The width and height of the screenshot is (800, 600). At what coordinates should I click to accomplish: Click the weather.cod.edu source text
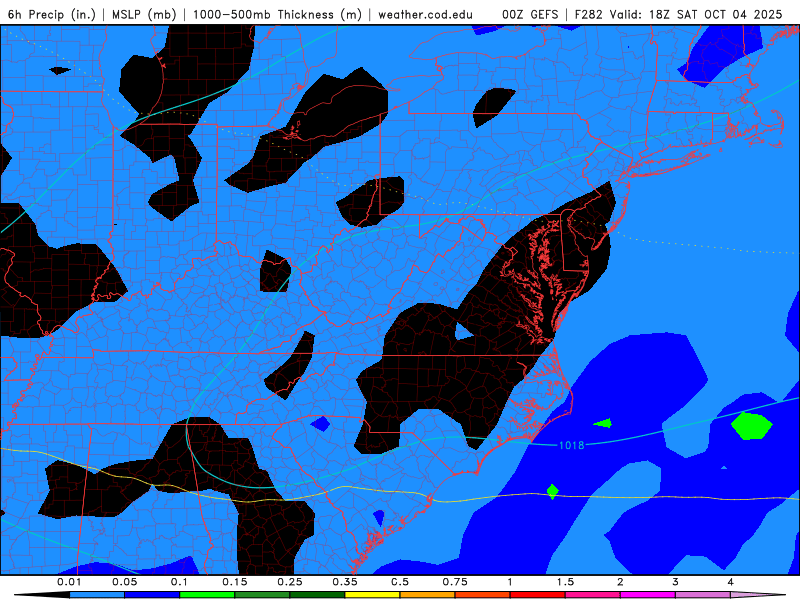(x=425, y=14)
